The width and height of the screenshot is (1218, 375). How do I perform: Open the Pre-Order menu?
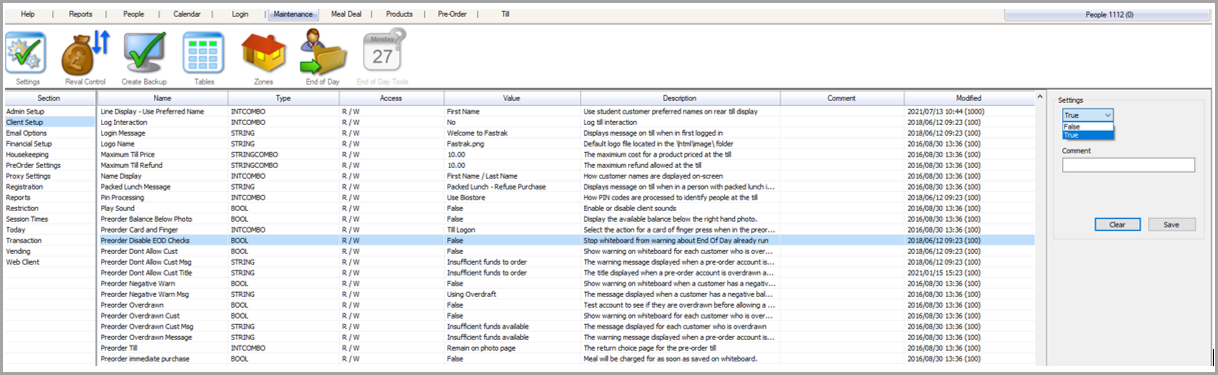tap(452, 15)
